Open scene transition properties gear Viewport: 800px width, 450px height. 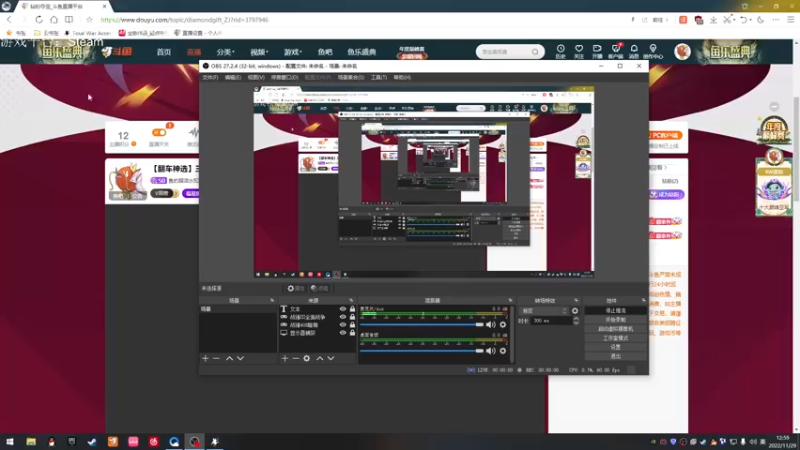575,311
